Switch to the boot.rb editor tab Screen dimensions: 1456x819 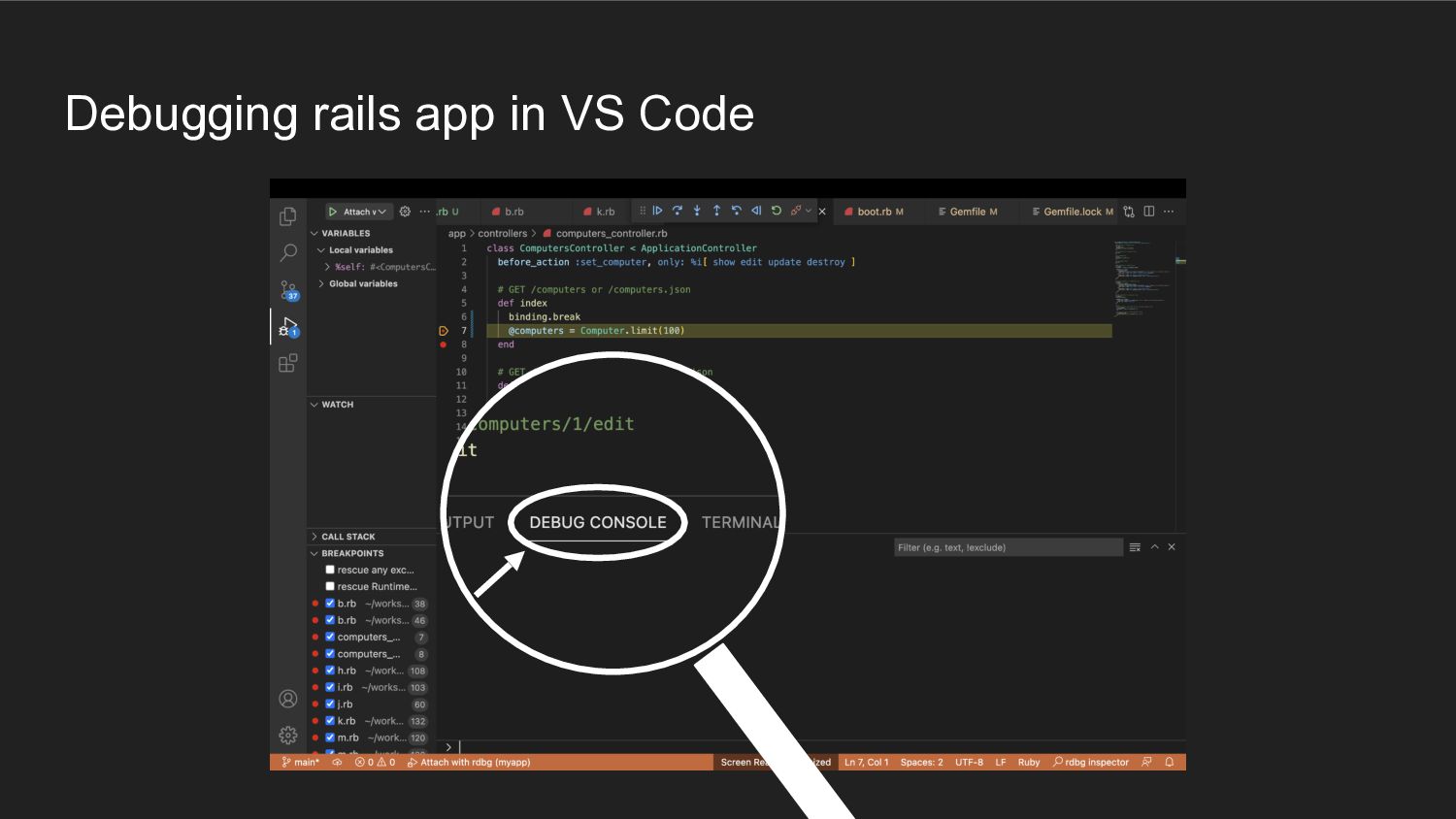(874, 212)
